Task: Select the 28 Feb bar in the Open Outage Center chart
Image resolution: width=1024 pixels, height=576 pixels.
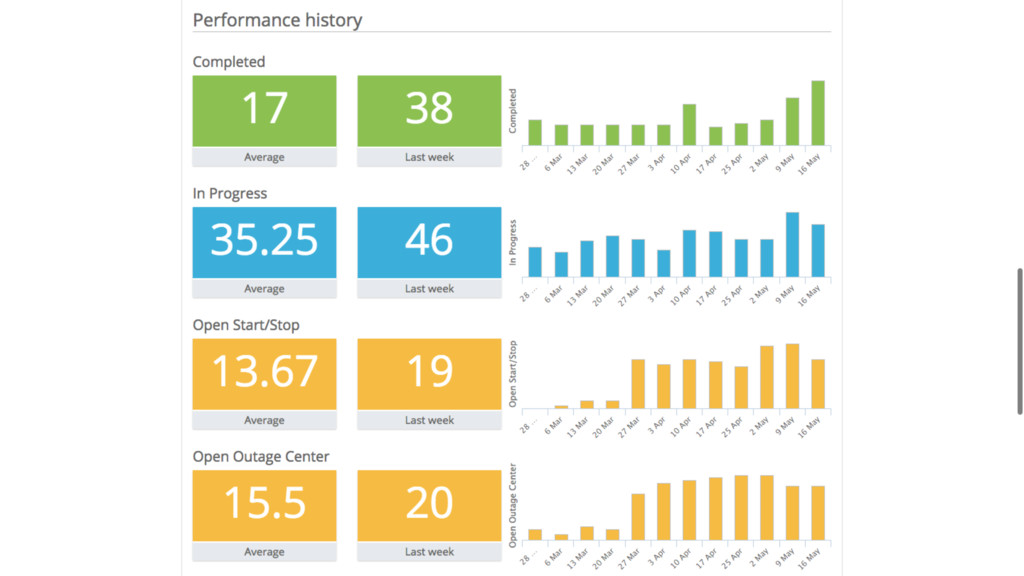Action: 535,535
